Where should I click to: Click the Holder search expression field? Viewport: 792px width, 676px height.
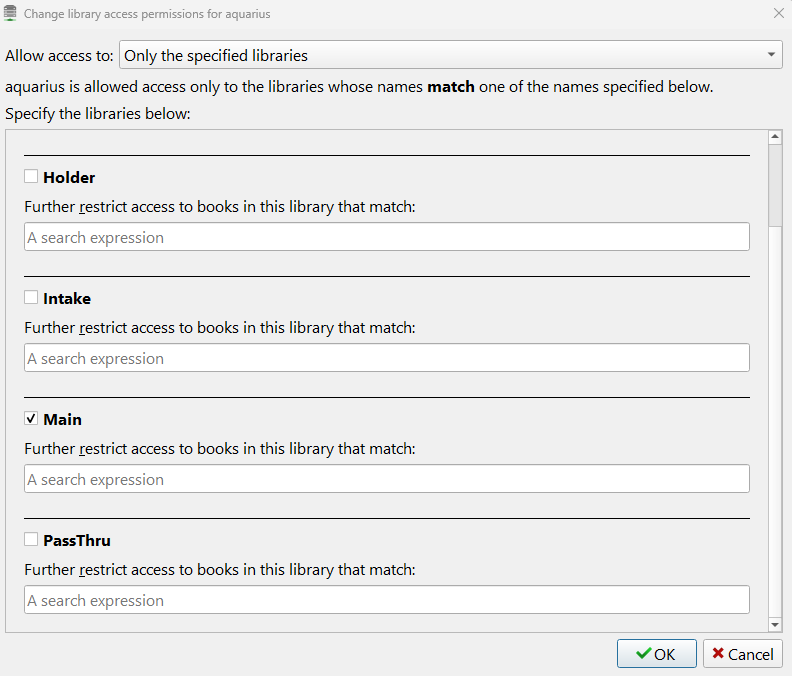tap(386, 237)
